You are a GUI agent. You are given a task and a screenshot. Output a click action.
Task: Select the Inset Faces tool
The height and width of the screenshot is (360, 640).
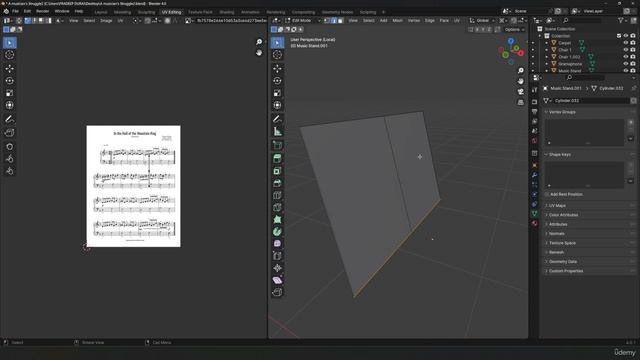click(277, 171)
